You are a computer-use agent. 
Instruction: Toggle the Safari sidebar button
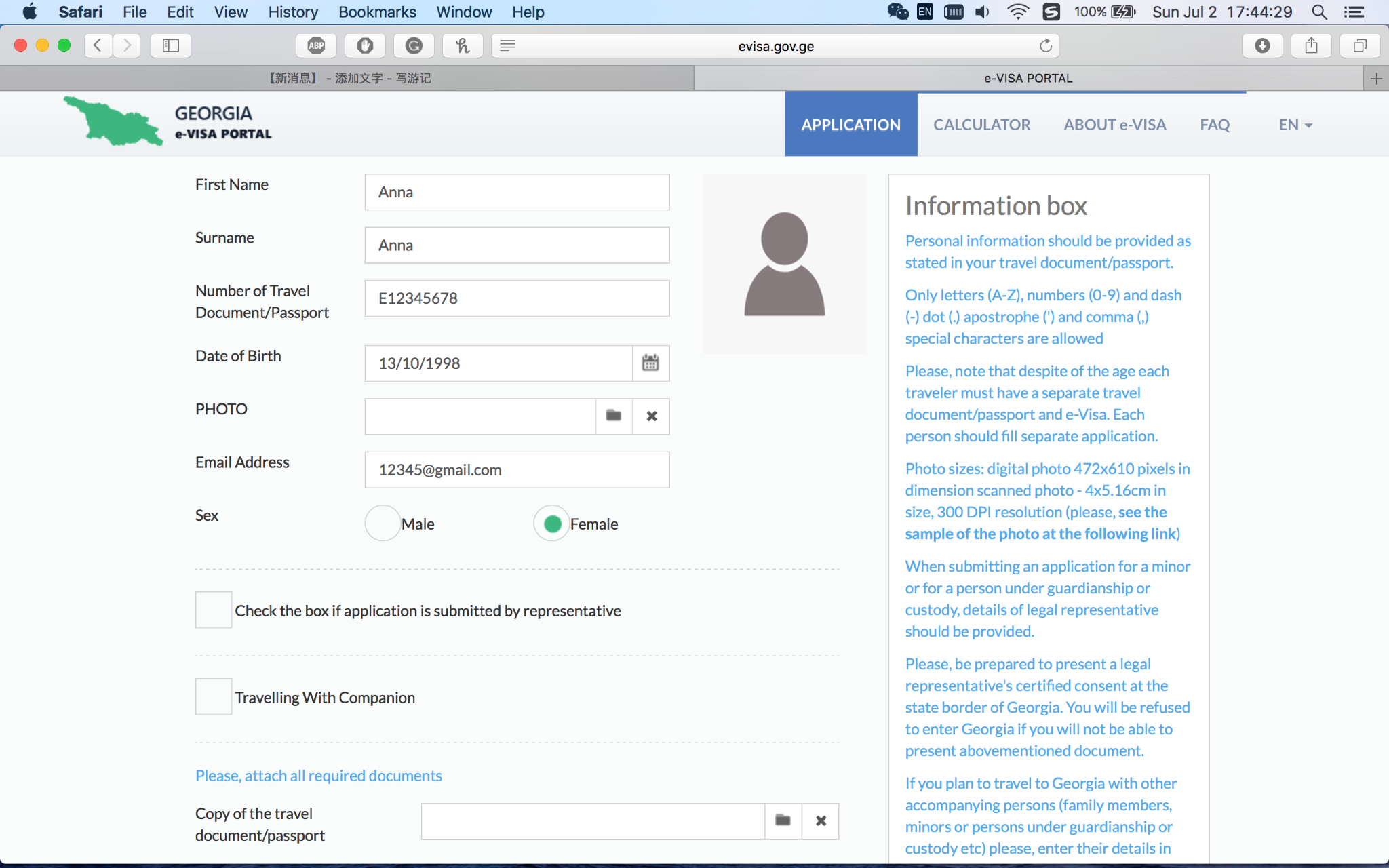tap(171, 45)
